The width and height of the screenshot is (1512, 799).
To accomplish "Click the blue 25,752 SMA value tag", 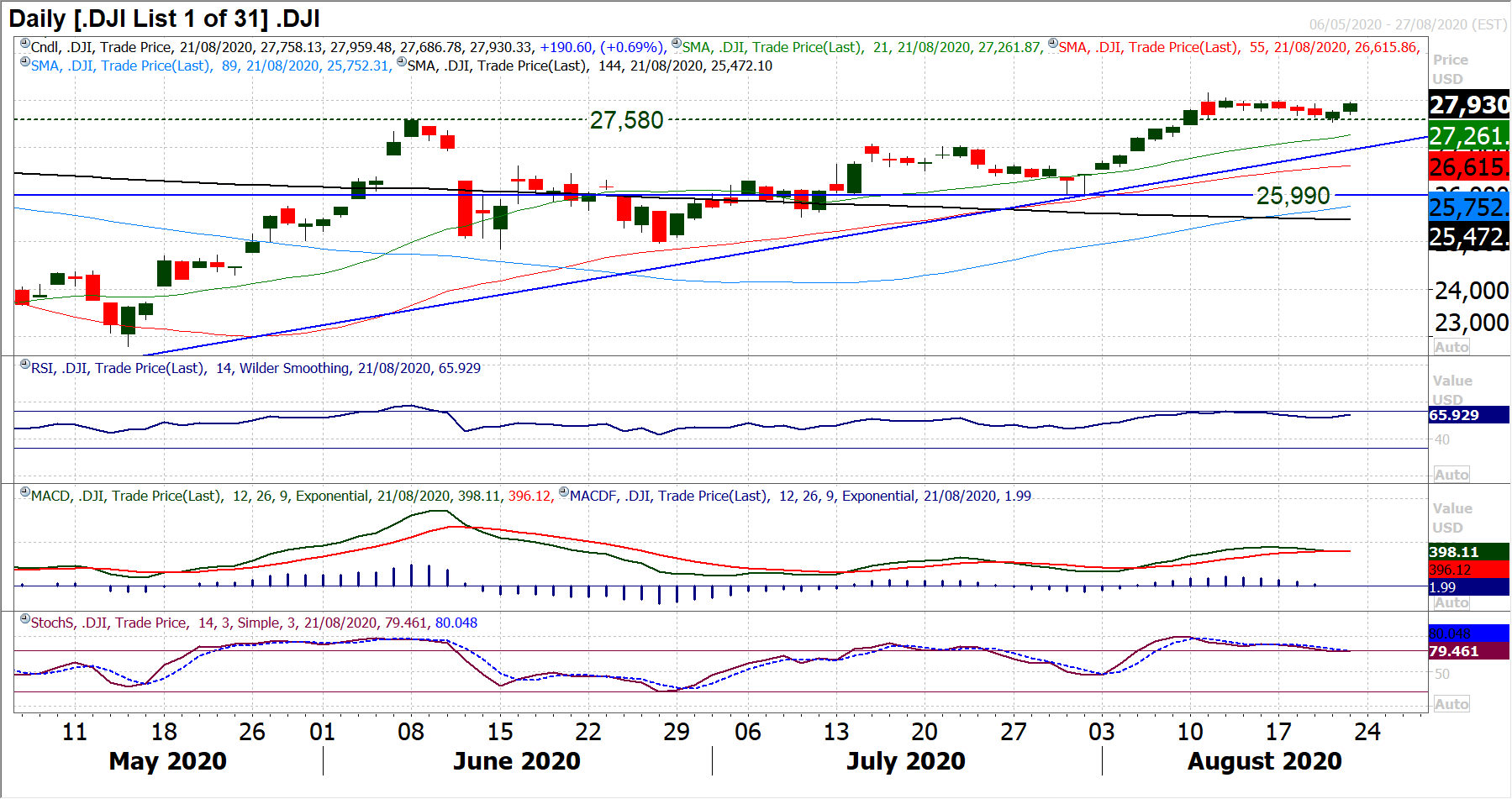I will point(1469,207).
